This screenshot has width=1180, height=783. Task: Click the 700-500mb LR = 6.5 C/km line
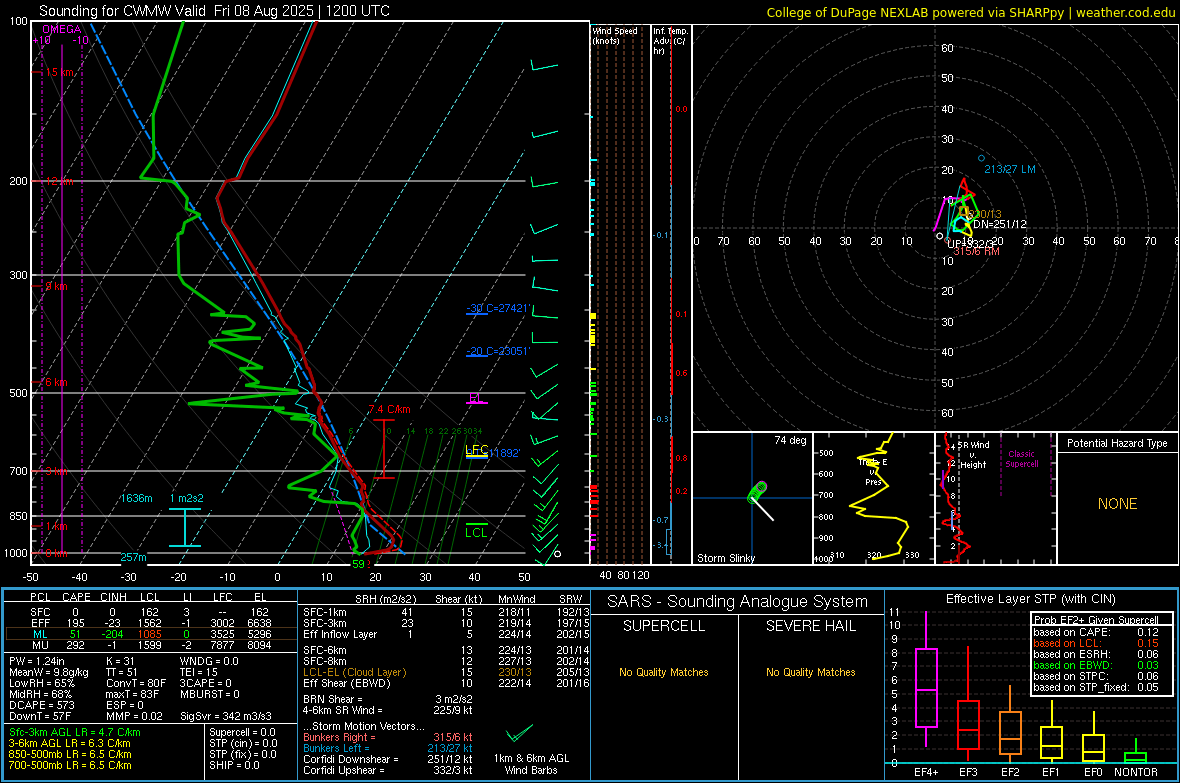(70, 765)
